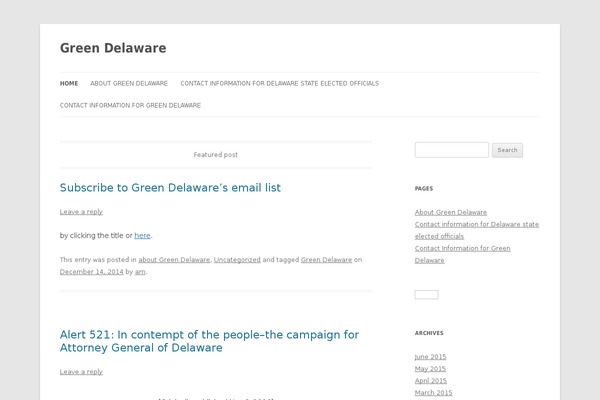Click the ARCHIVES sidebar heading
This screenshot has width=600, height=400.
tap(429, 333)
